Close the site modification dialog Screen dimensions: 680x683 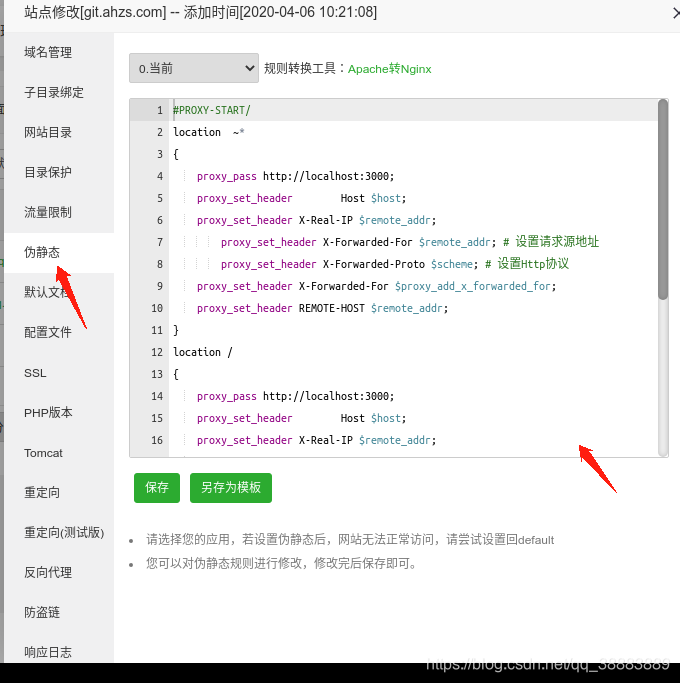click(675, 14)
